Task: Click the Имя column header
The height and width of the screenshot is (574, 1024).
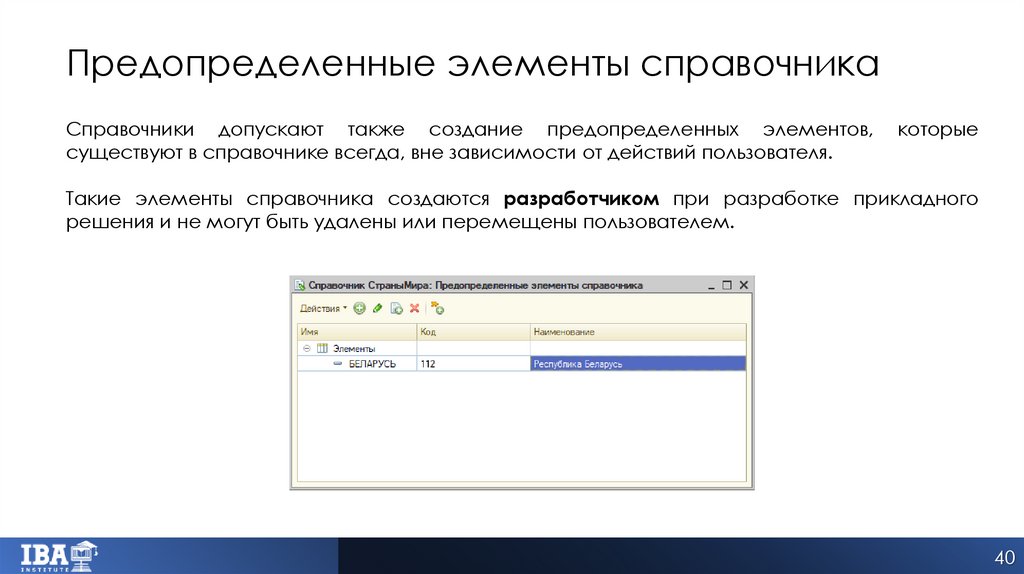Action: click(x=357, y=332)
